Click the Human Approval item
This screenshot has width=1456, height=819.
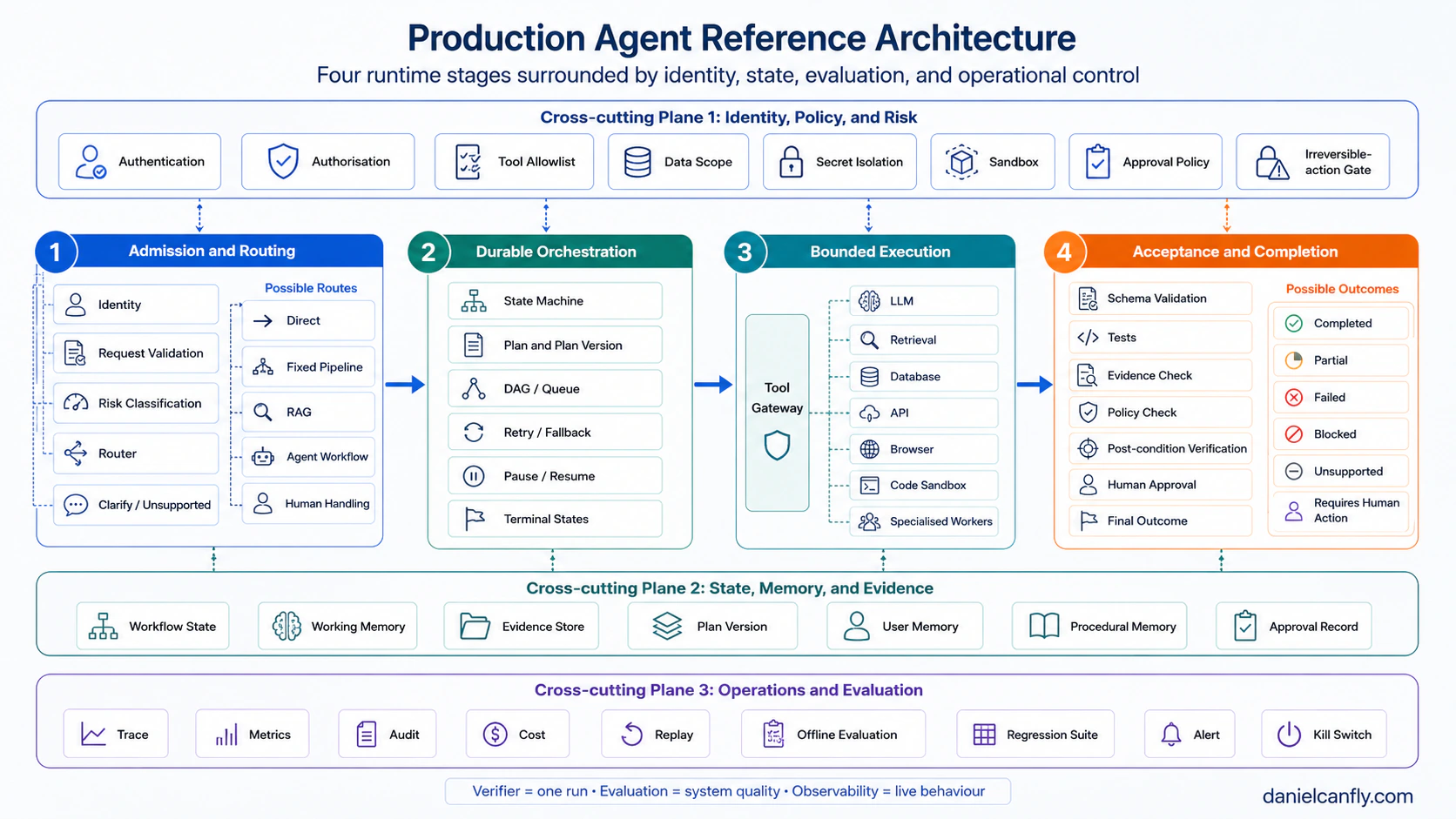[1160, 485]
